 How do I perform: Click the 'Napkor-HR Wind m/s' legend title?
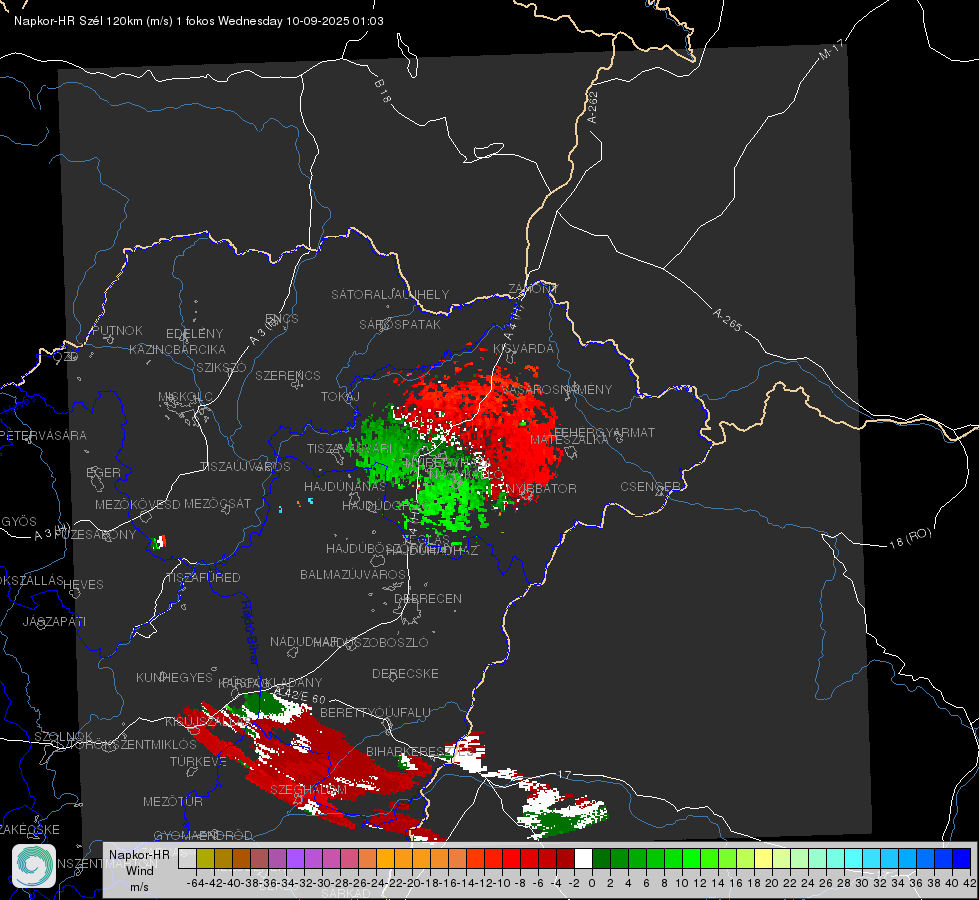click(x=139, y=870)
